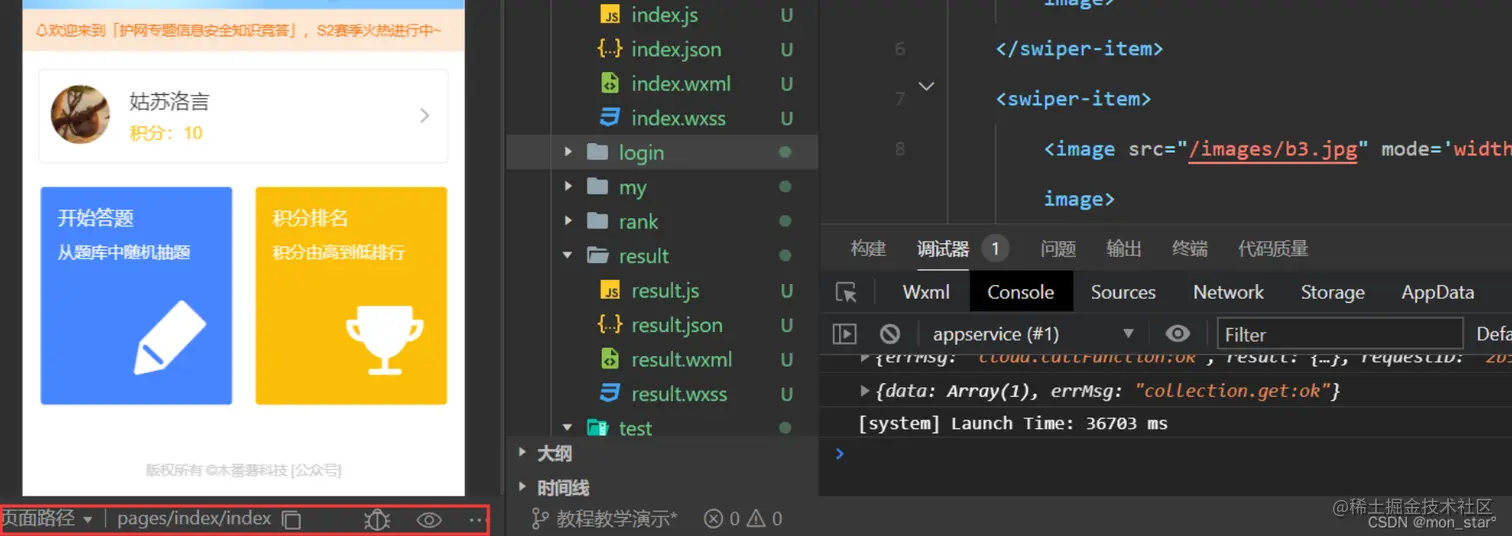The height and width of the screenshot is (536, 1512).
Task: Open the user card right chevron
Action: click(x=425, y=116)
